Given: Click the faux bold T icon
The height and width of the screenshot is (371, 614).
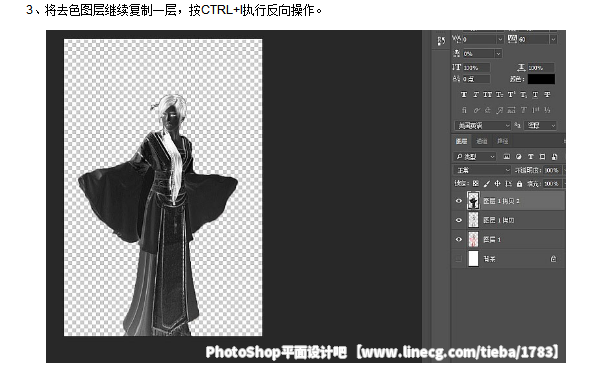Looking at the screenshot, I should (x=464, y=94).
